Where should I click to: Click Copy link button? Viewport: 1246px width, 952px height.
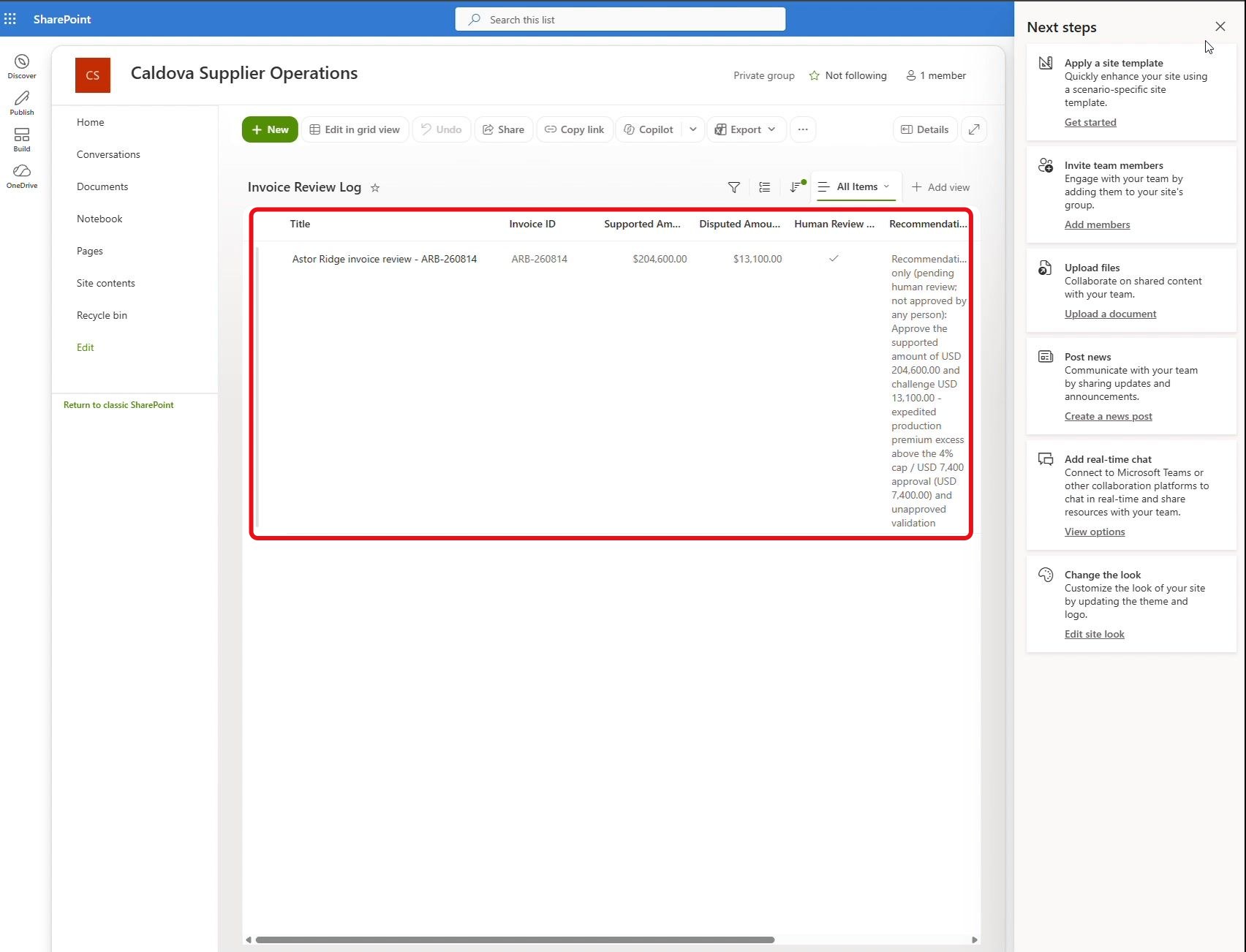575,129
